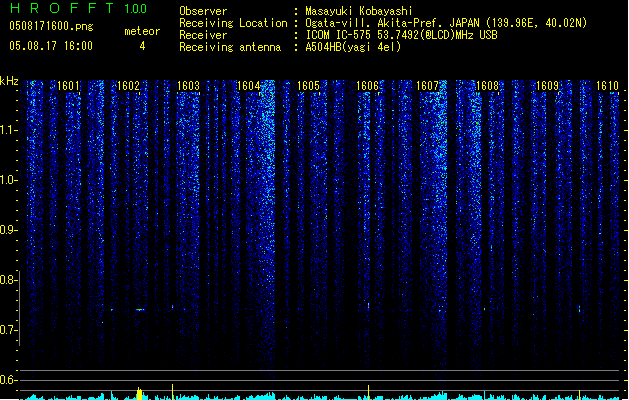Click the kHz axis unit label

tap(9, 81)
